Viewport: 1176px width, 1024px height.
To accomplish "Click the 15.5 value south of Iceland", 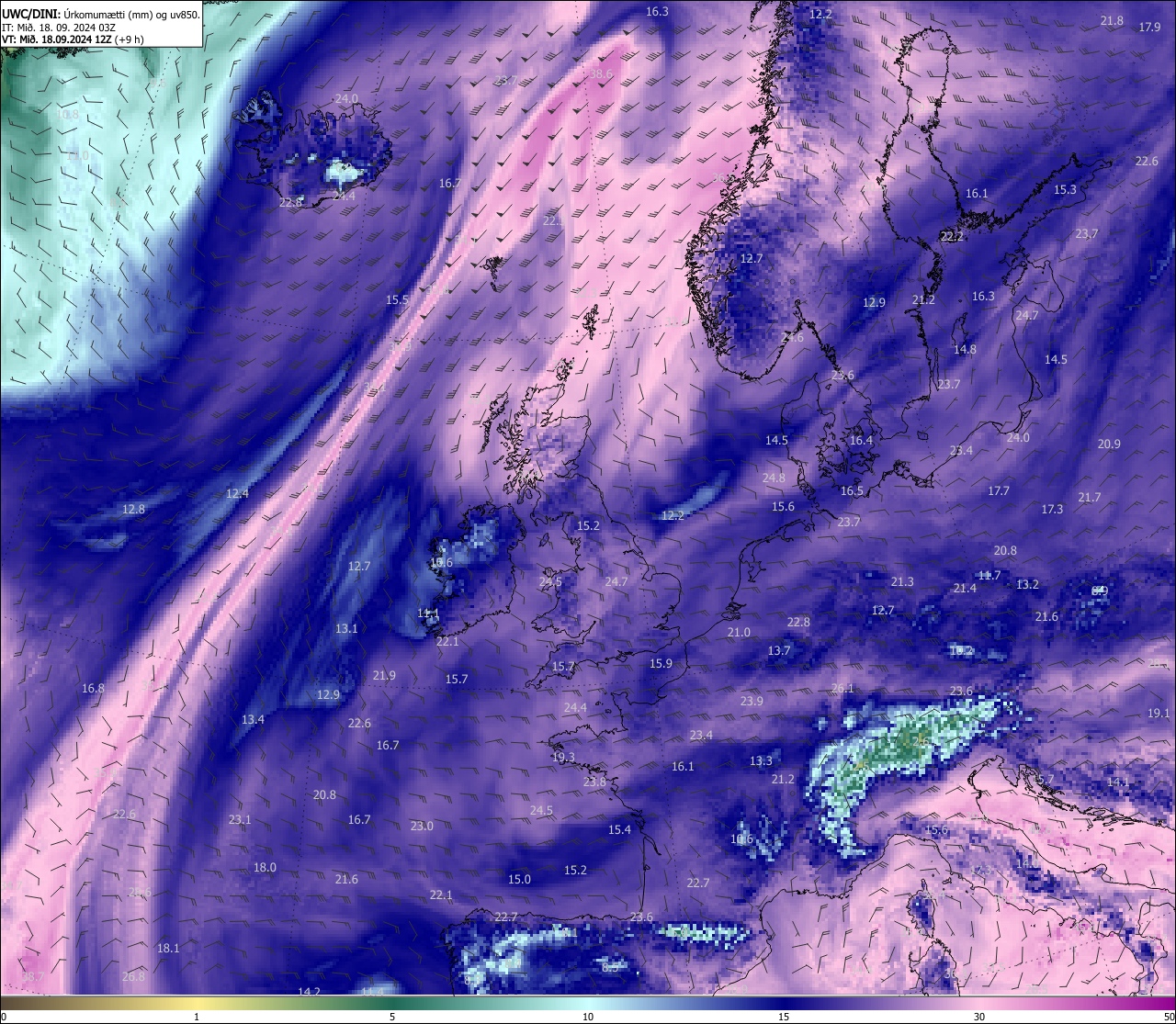I will 397,299.
